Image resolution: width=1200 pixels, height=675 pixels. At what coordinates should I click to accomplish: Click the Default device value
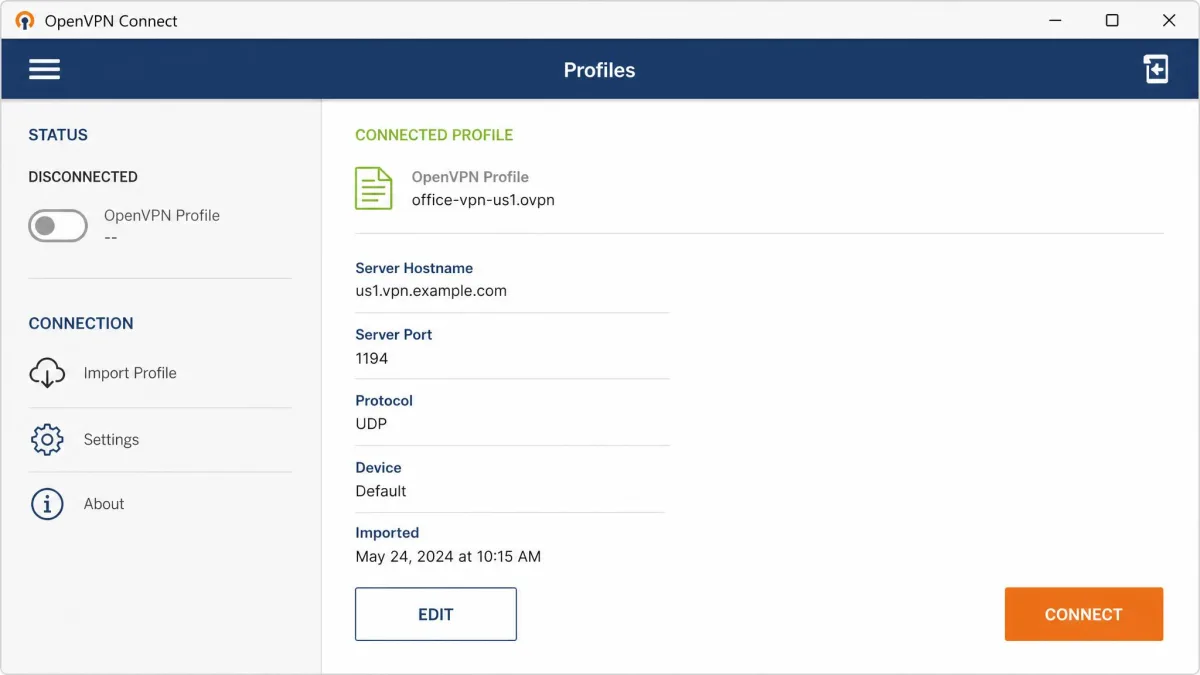click(x=381, y=491)
